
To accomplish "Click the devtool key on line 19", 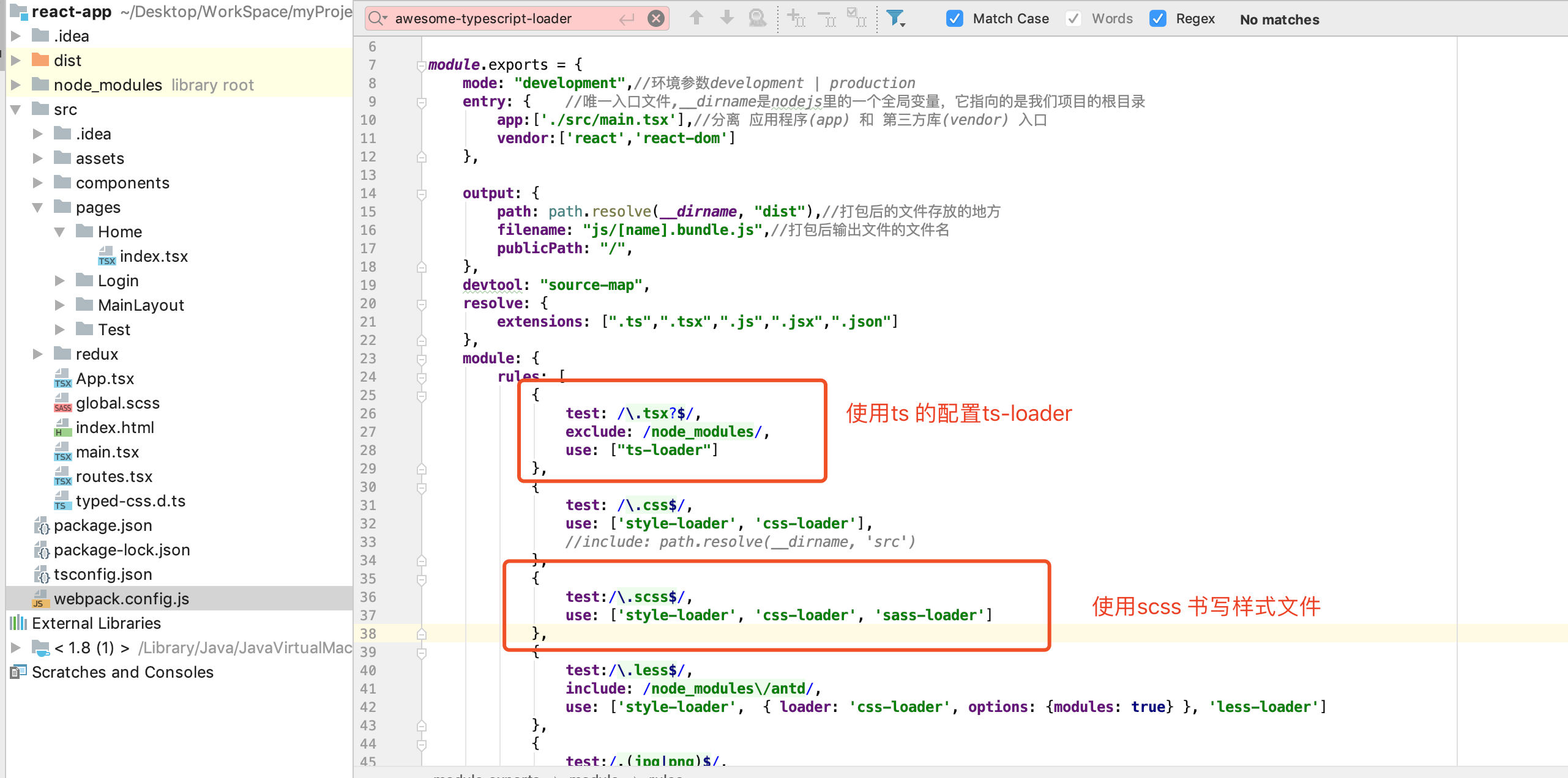I will coord(492,285).
